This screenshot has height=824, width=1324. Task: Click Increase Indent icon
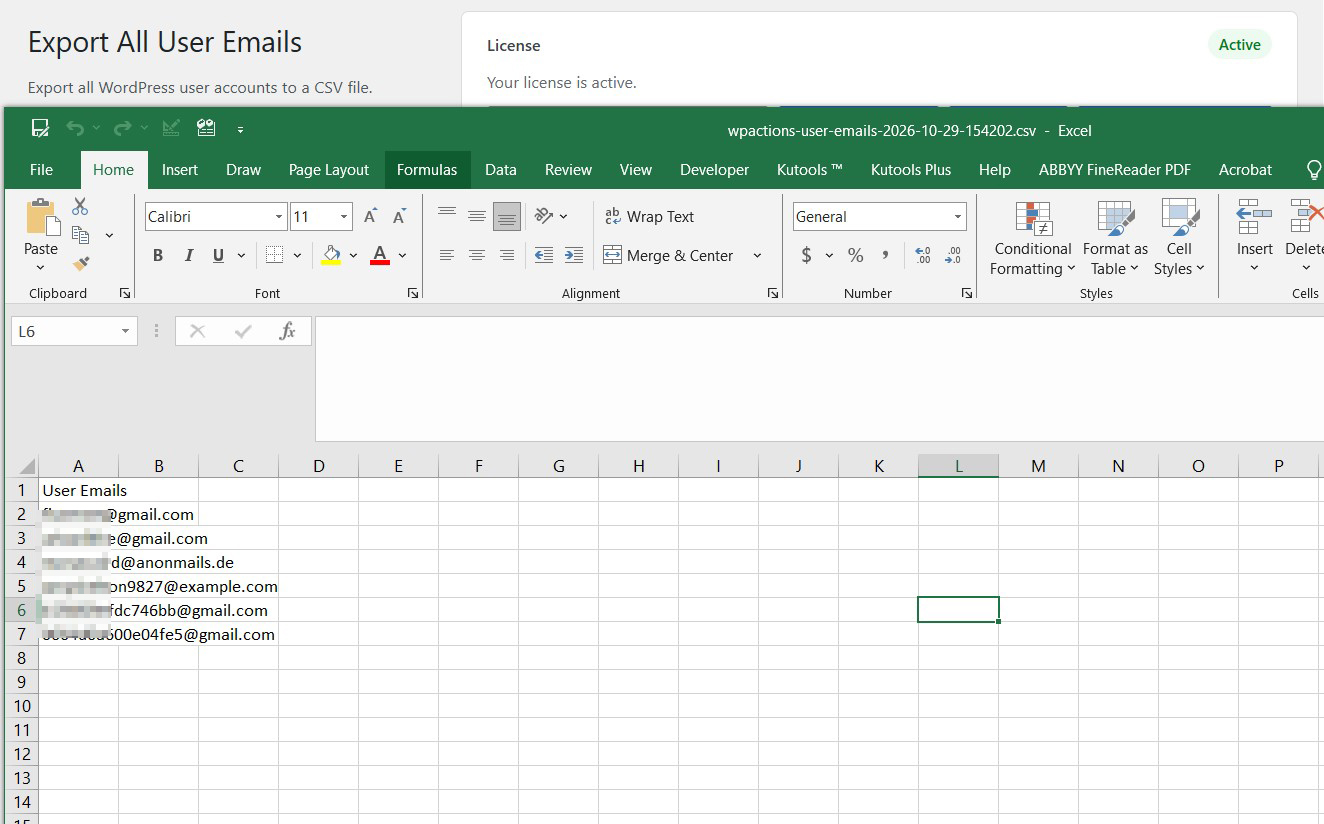tap(574, 256)
